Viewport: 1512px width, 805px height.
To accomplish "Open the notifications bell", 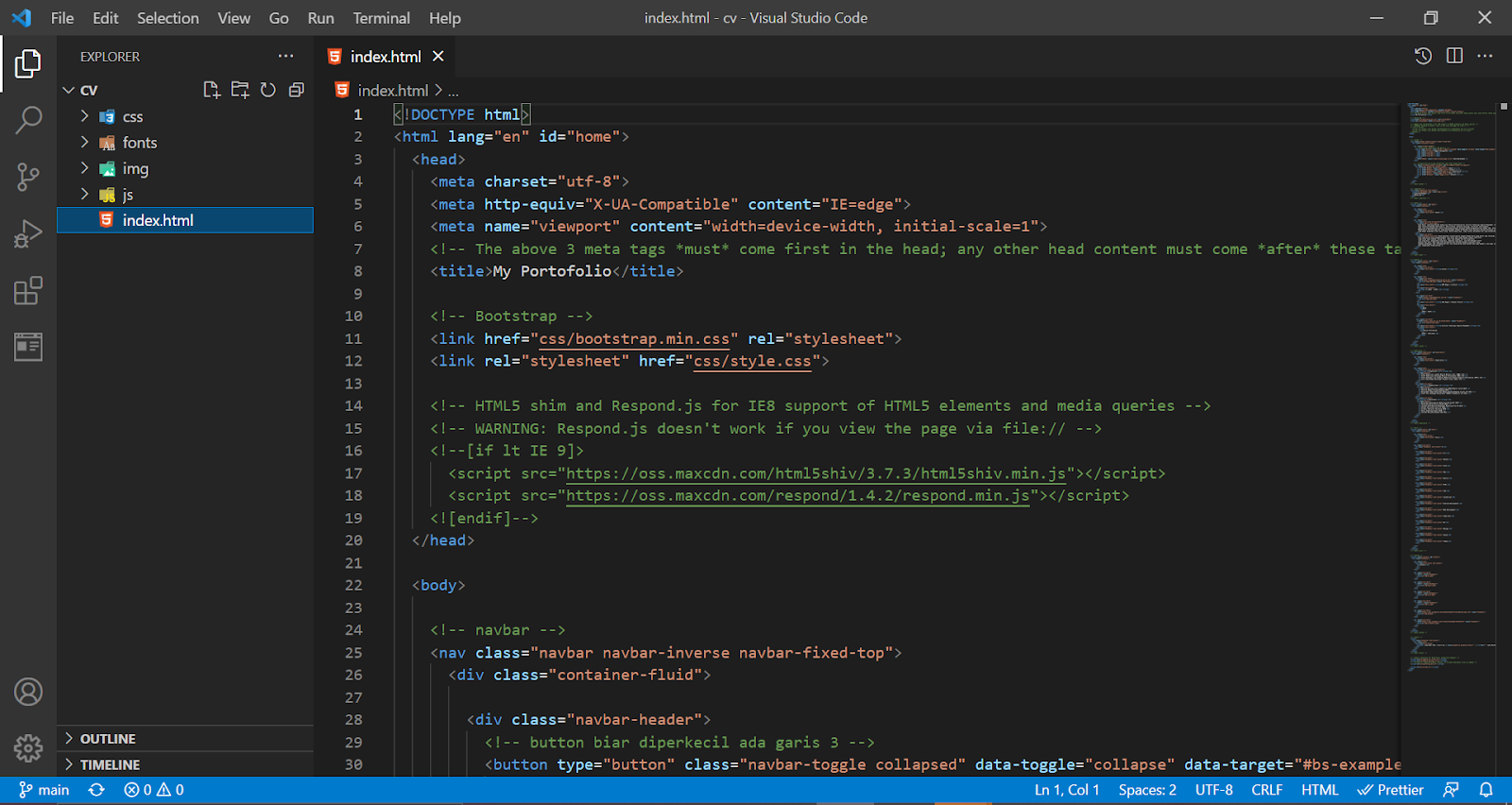I will click(1486, 790).
